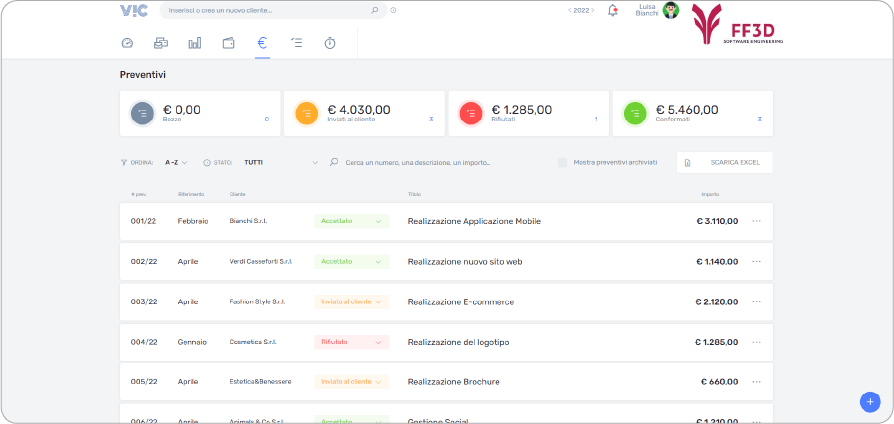Click the gray Bozze card icon
The image size is (894, 424).
[x=143, y=113]
